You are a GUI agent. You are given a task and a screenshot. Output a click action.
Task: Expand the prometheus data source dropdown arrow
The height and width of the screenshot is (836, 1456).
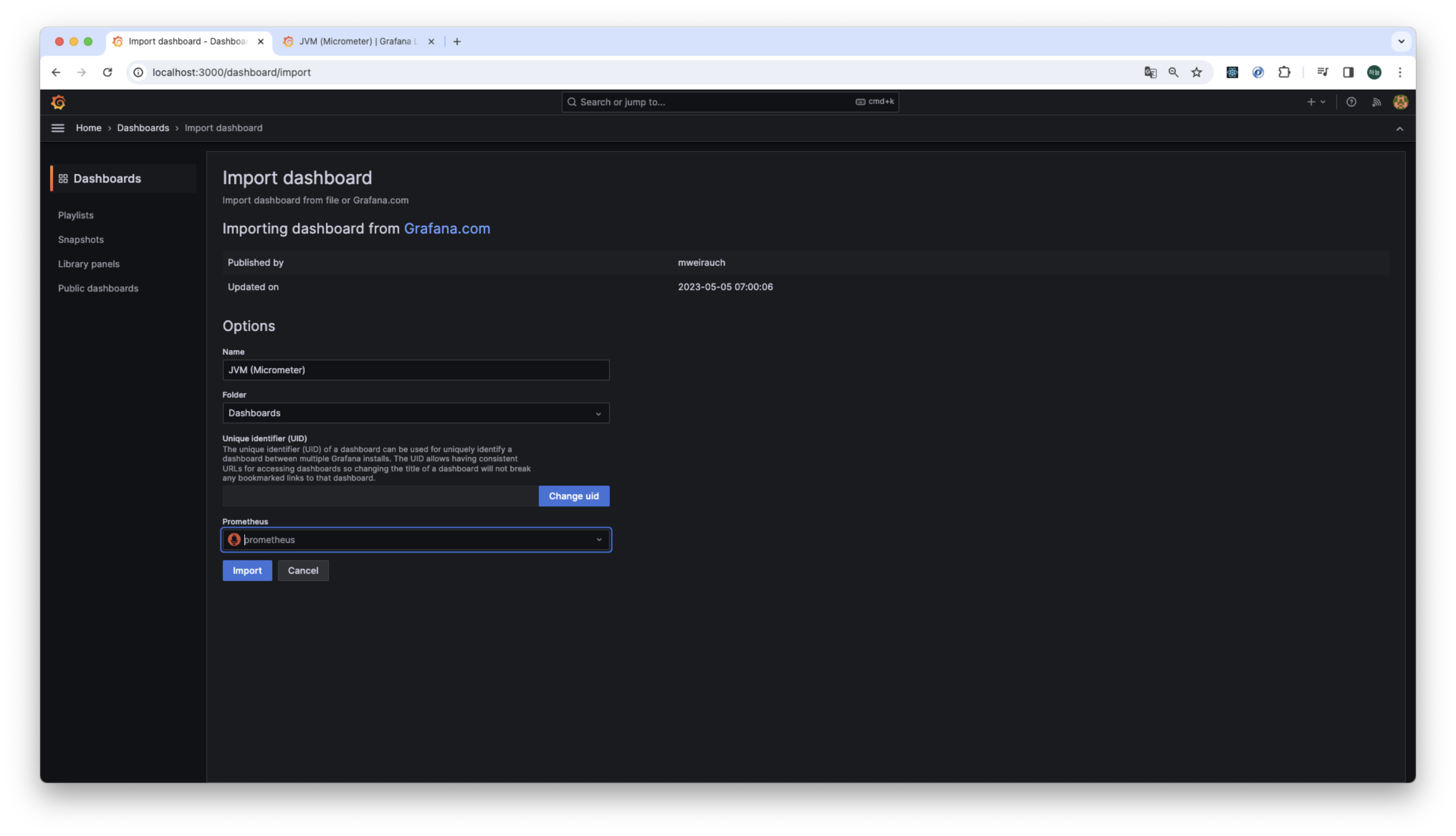(599, 540)
